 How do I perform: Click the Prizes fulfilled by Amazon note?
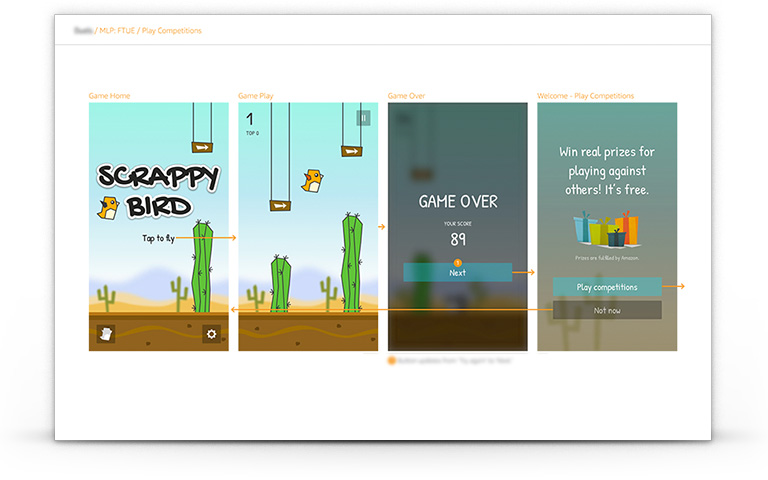coord(607,258)
